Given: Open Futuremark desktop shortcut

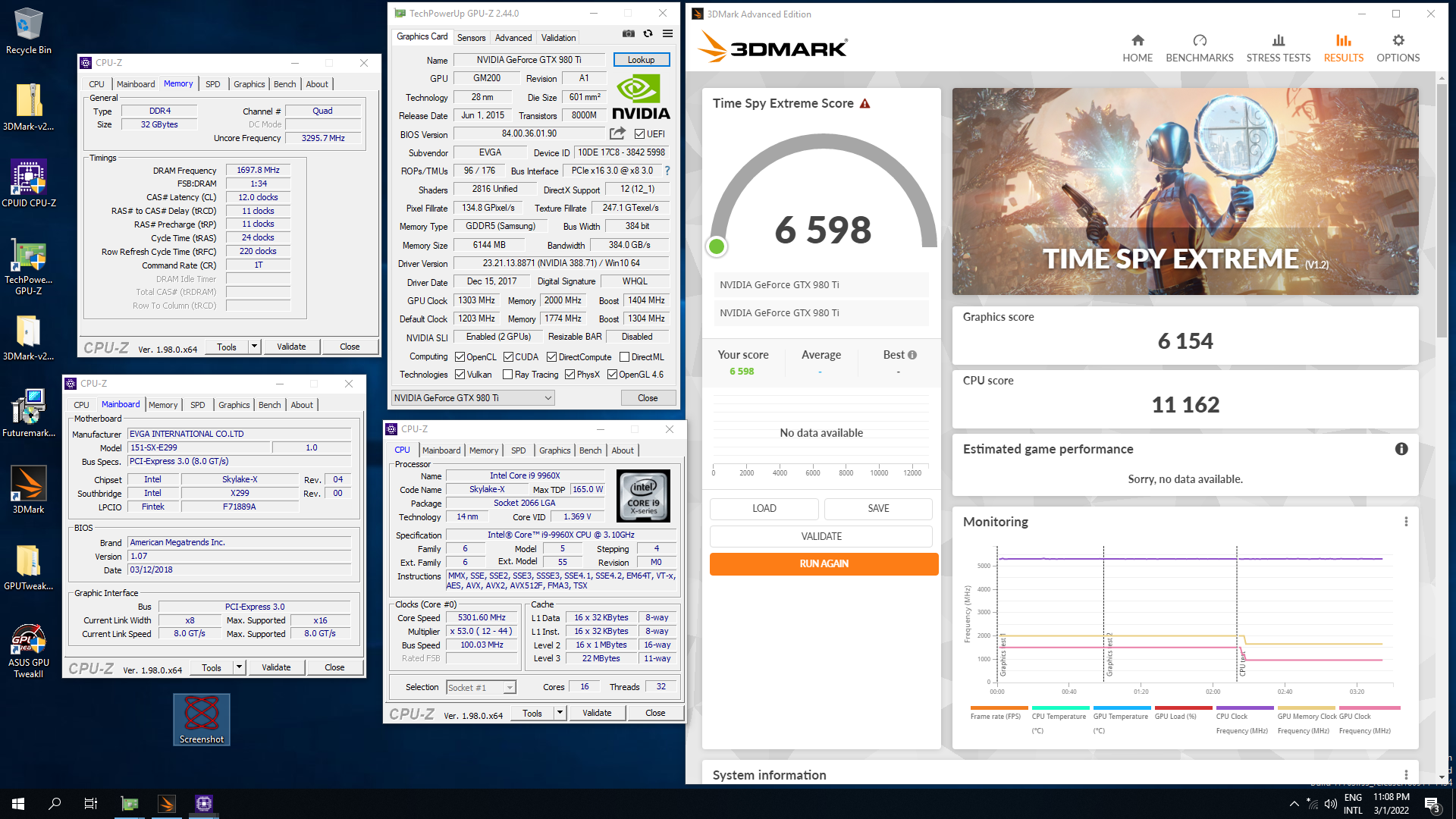Looking at the screenshot, I should [x=29, y=413].
